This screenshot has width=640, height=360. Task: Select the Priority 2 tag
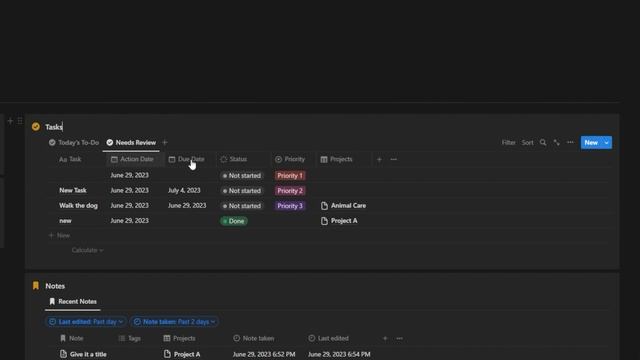290,191
